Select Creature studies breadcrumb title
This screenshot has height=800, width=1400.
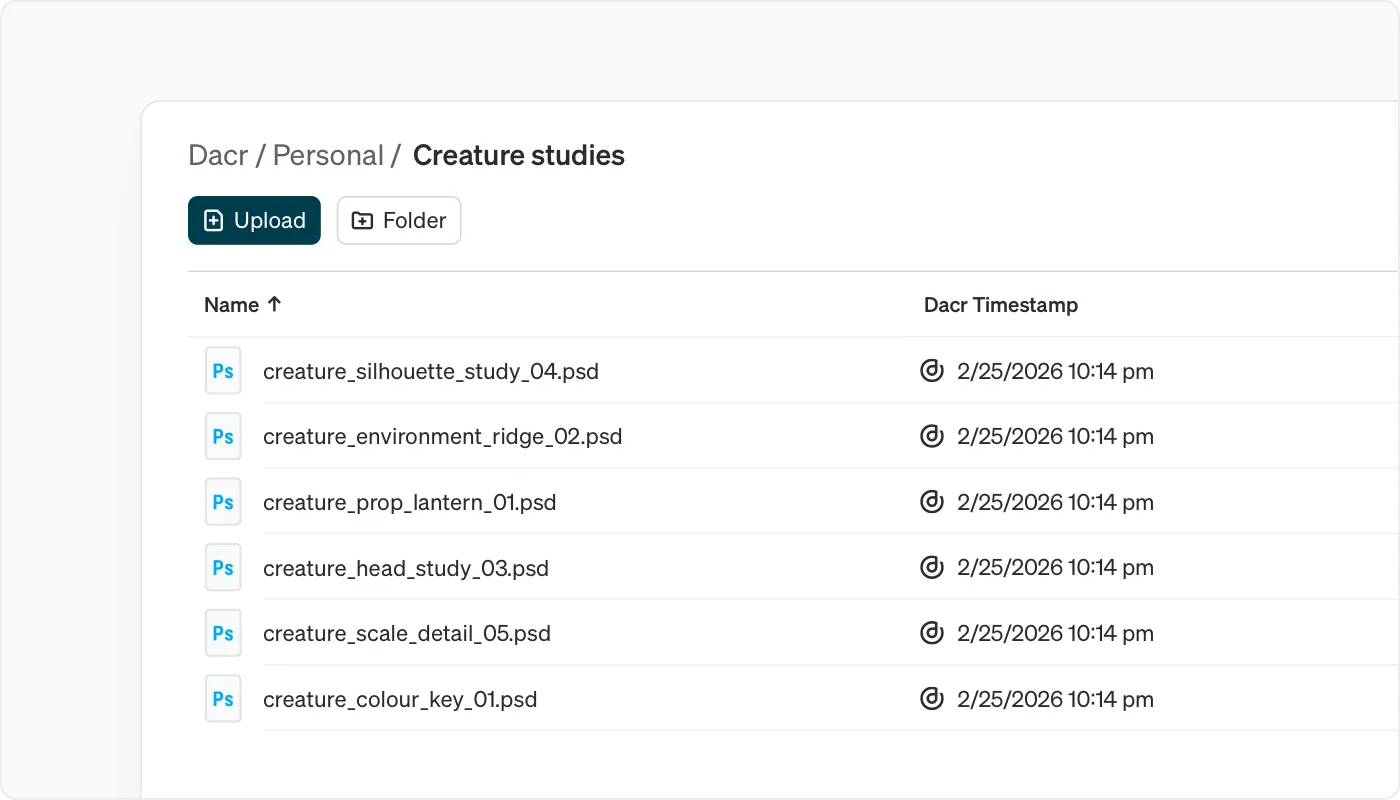click(518, 155)
